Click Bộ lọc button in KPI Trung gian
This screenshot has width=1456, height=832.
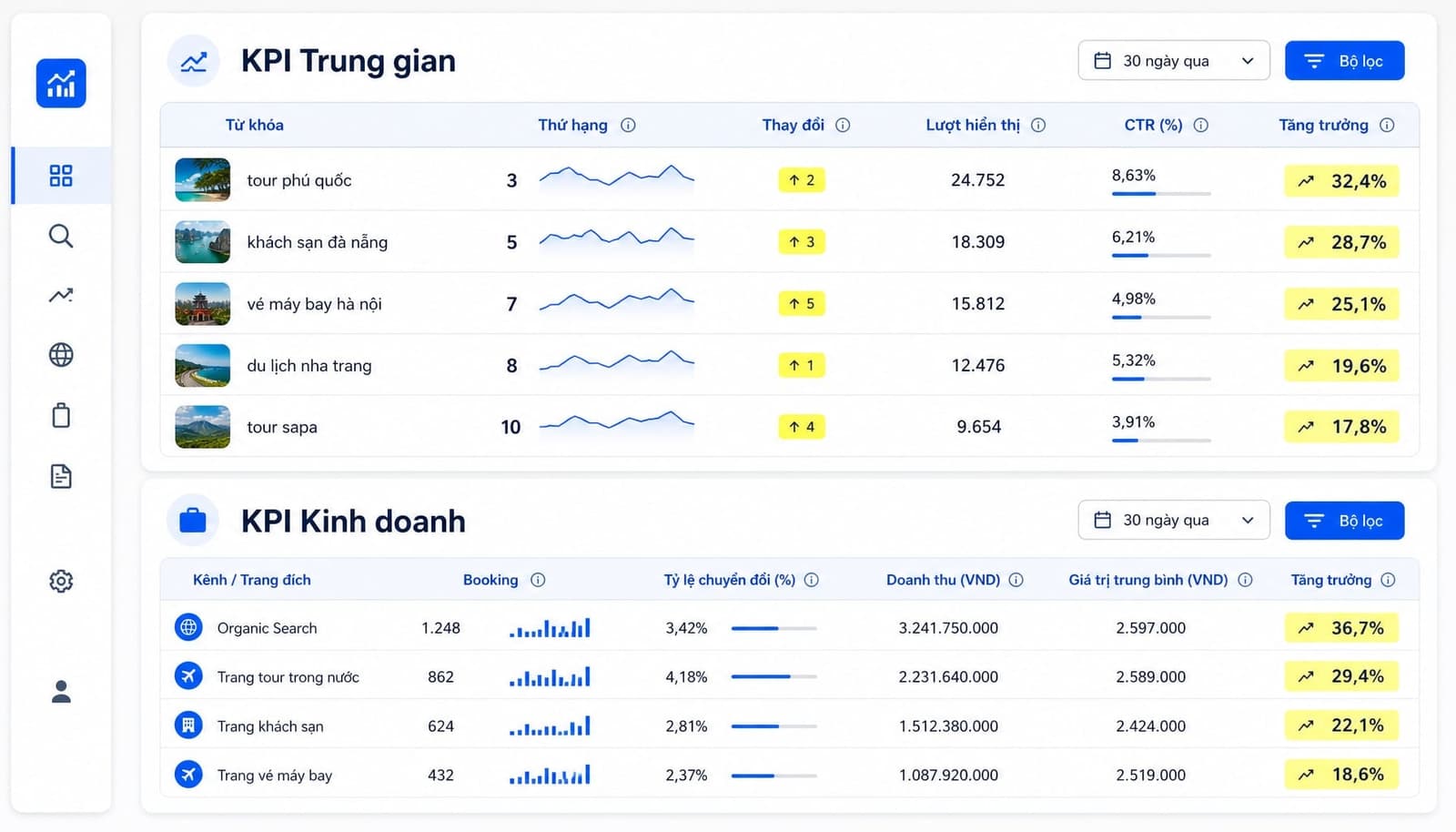pos(1344,60)
